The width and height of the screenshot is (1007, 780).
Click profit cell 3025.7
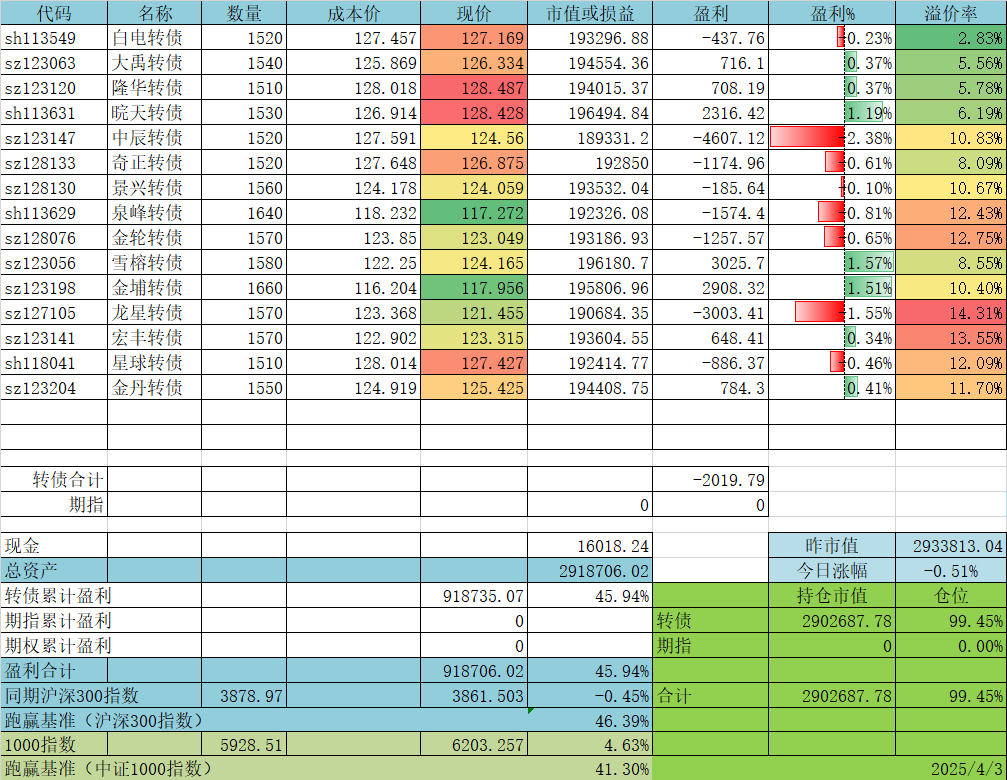710,263
